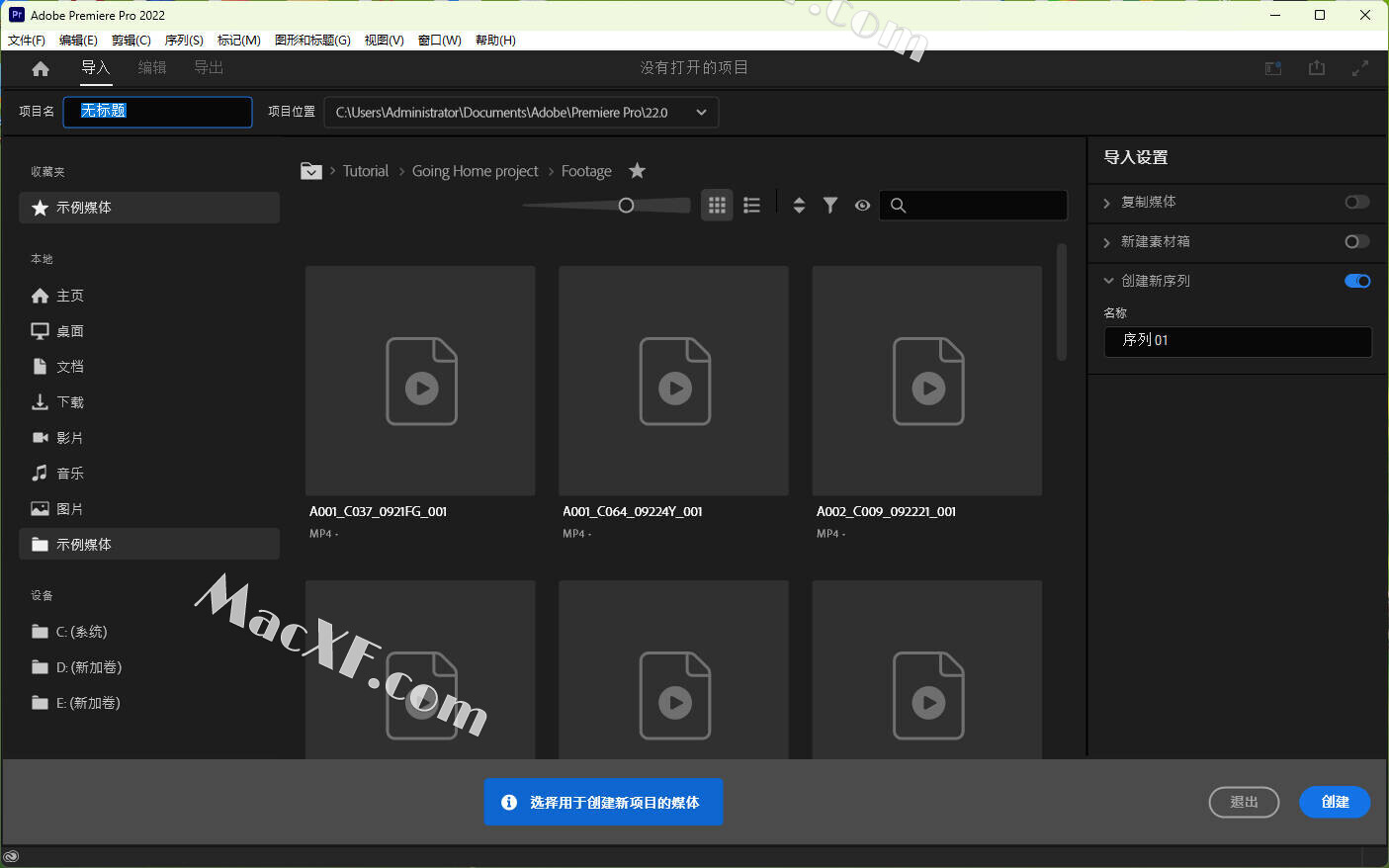
Task: Switch to the 编辑 tab
Action: coord(152,67)
